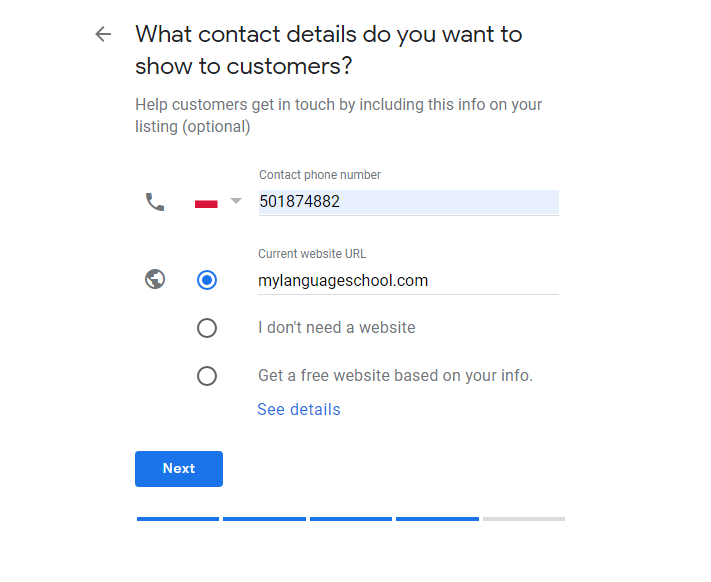This screenshot has height=582, width=711.
Task: Select the I don't need a website radio
Action: pyautogui.click(x=207, y=328)
